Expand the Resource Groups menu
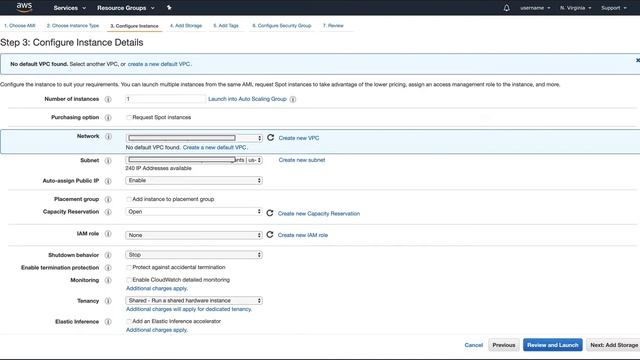Viewport: 640px width, 360px height. [126, 8]
